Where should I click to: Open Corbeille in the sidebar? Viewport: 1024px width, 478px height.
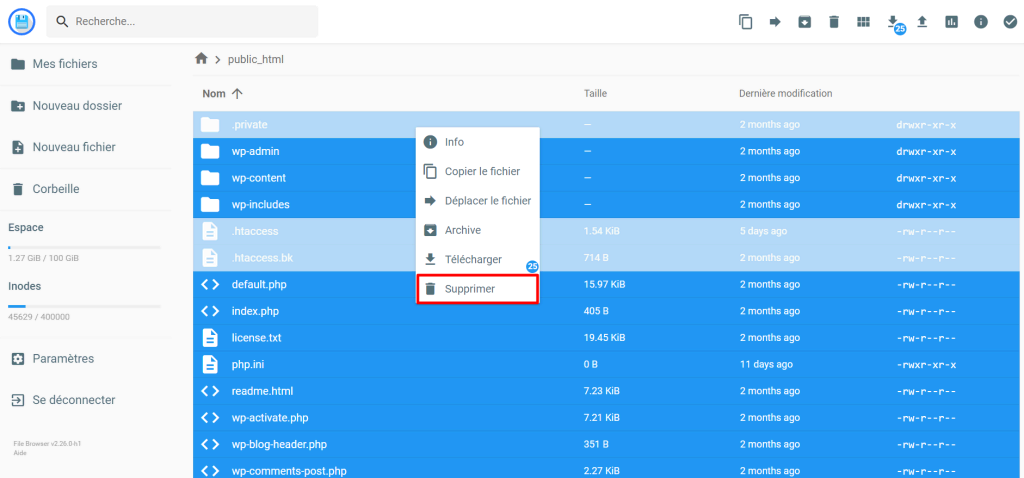tap(55, 189)
